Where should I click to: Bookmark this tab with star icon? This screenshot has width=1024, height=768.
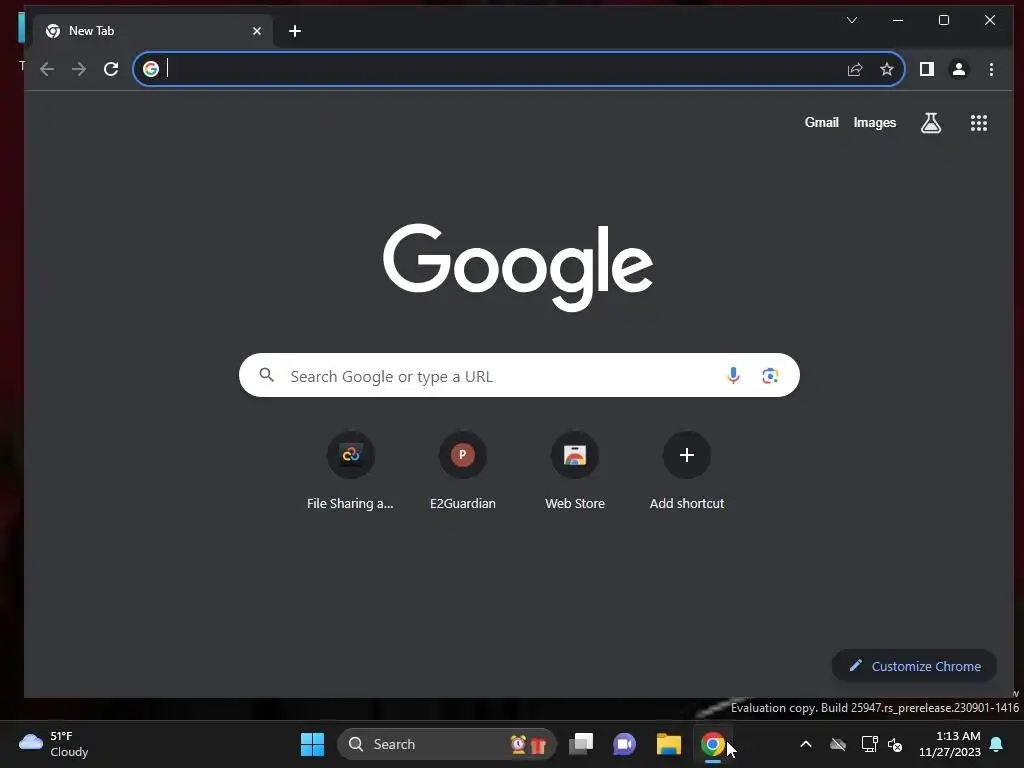887,69
